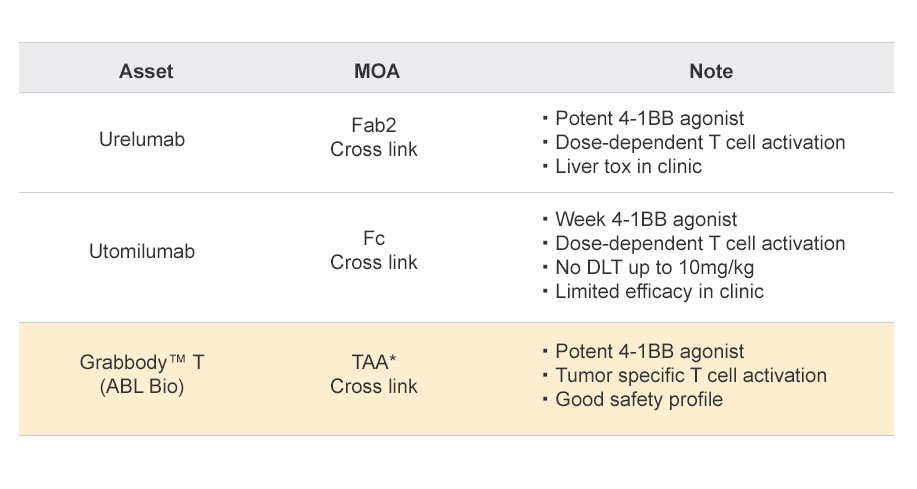Click Grabbody's 'Potent 4-1BB agonist' note
Image resolution: width=917 pixels, height=489 pixels.
(x=649, y=352)
